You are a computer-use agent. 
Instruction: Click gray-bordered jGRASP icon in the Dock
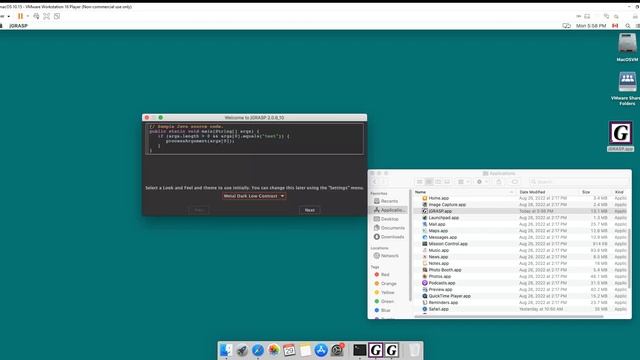point(391,350)
